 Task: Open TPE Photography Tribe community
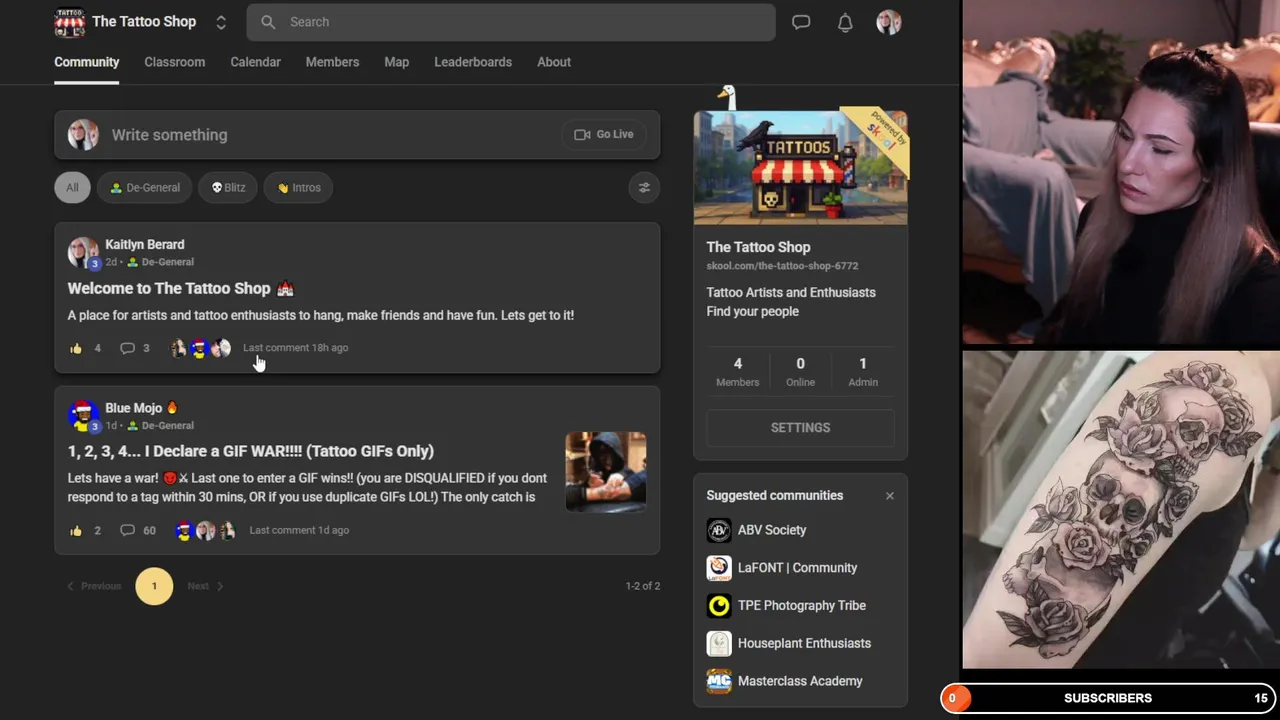[802, 606]
